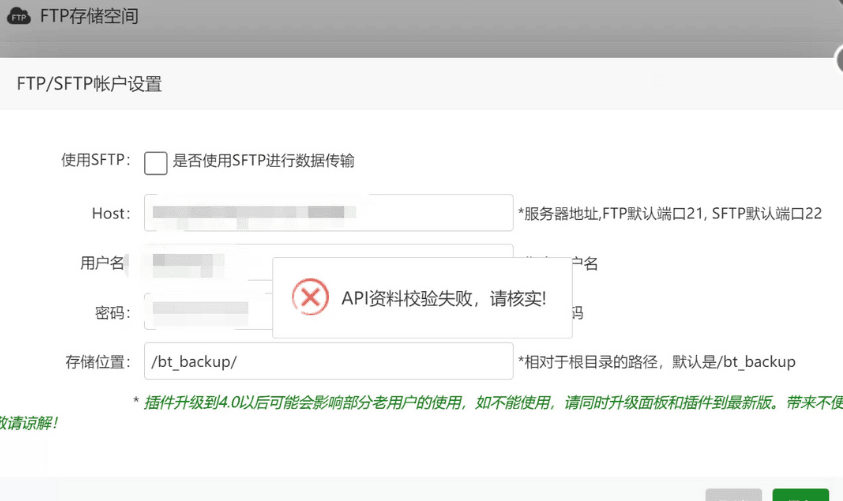This screenshot has width=843, height=501.
Task: Click the 'FTP/SFTP帐户设置' heading
Action: coord(89,84)
